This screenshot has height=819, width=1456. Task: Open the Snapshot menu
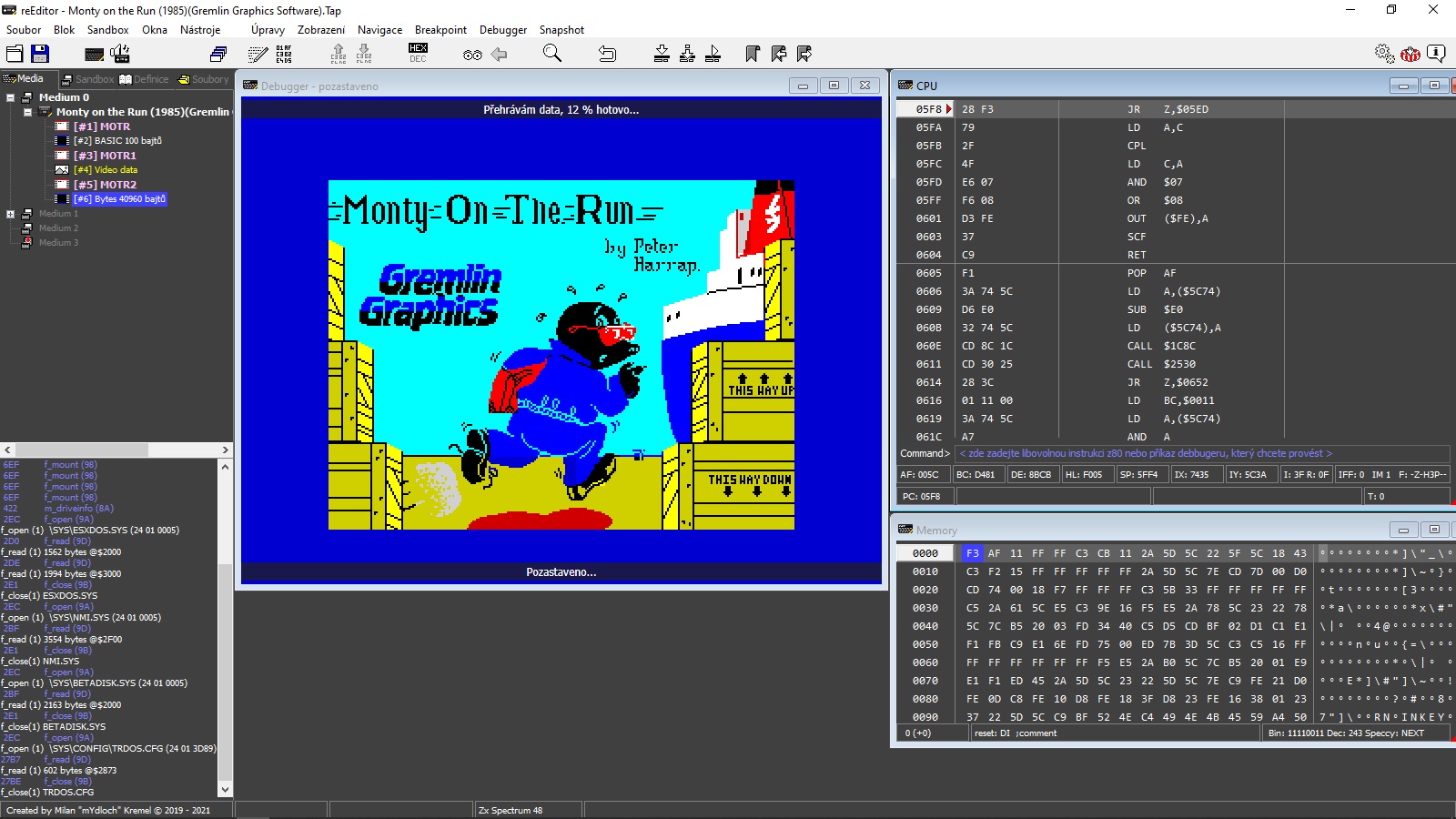(x=561, y=30)
